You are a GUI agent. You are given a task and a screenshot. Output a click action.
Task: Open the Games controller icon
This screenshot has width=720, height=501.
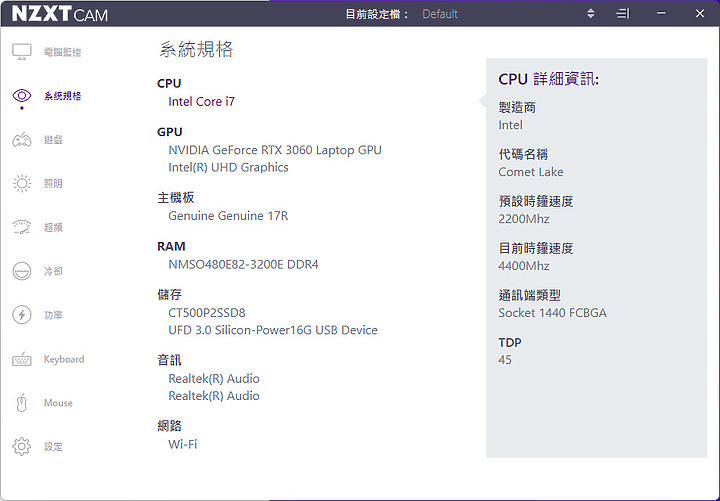[22, 140]
